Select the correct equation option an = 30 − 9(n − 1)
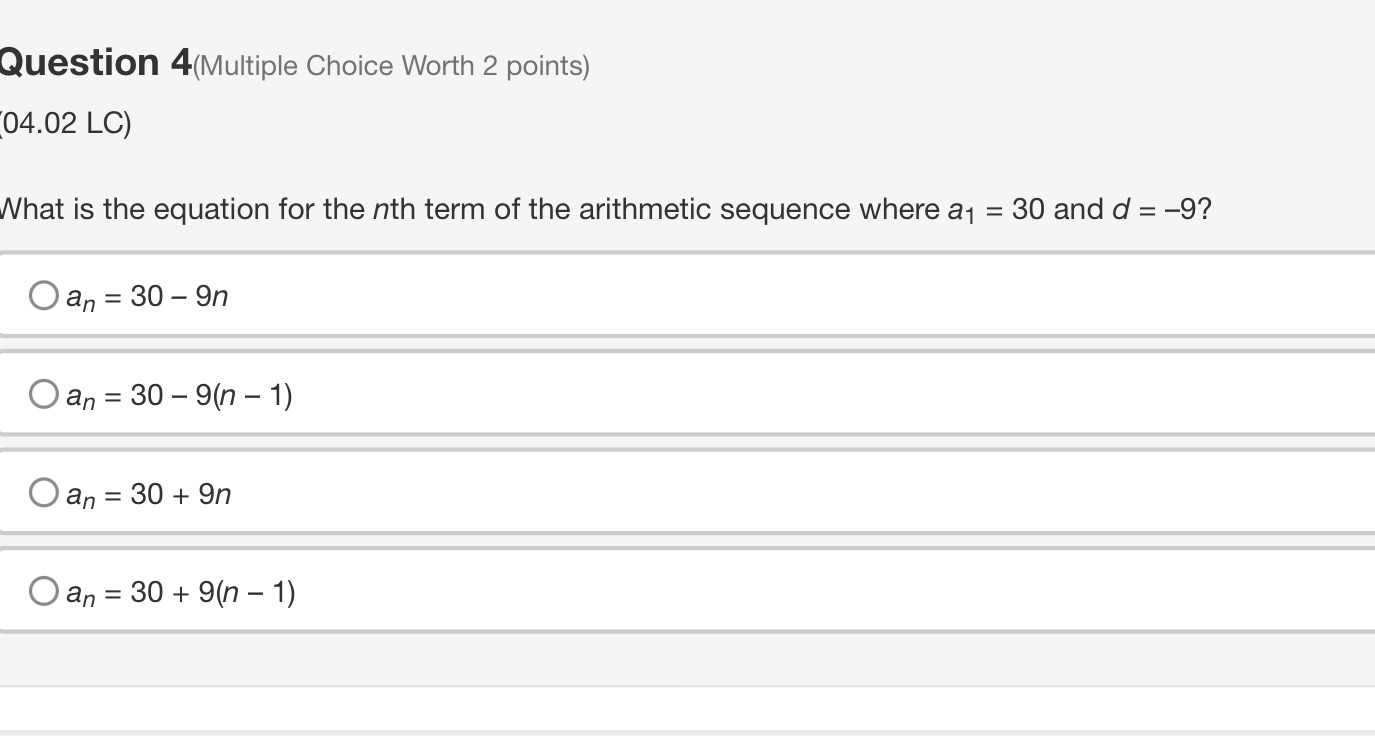Viewport: 1375px width, 736px height. [178, 394]
